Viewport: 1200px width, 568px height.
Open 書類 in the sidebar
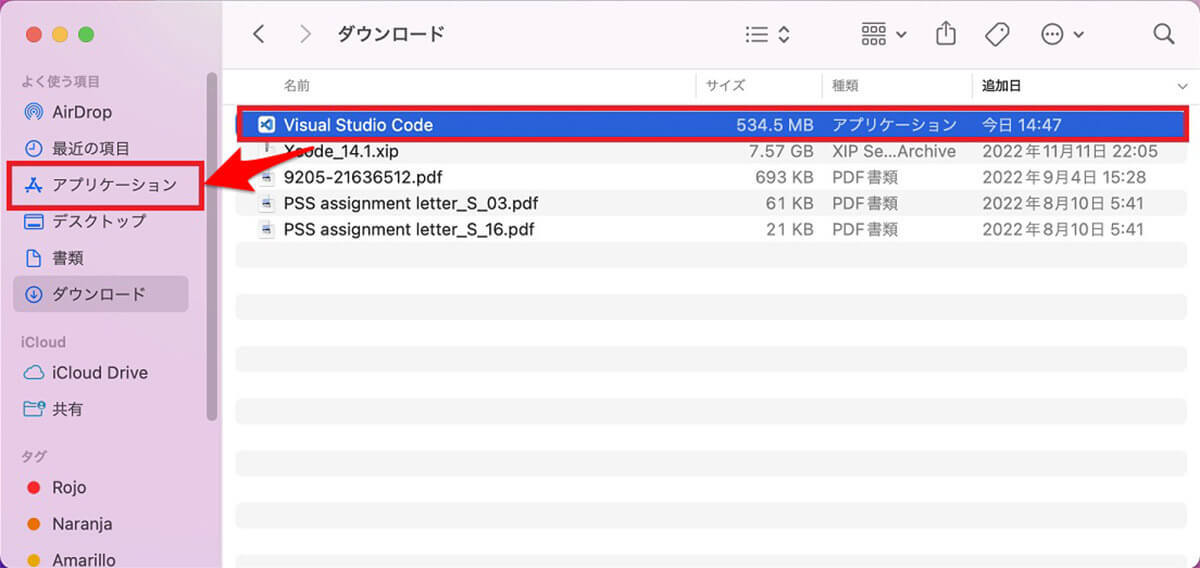coord(68,258)
